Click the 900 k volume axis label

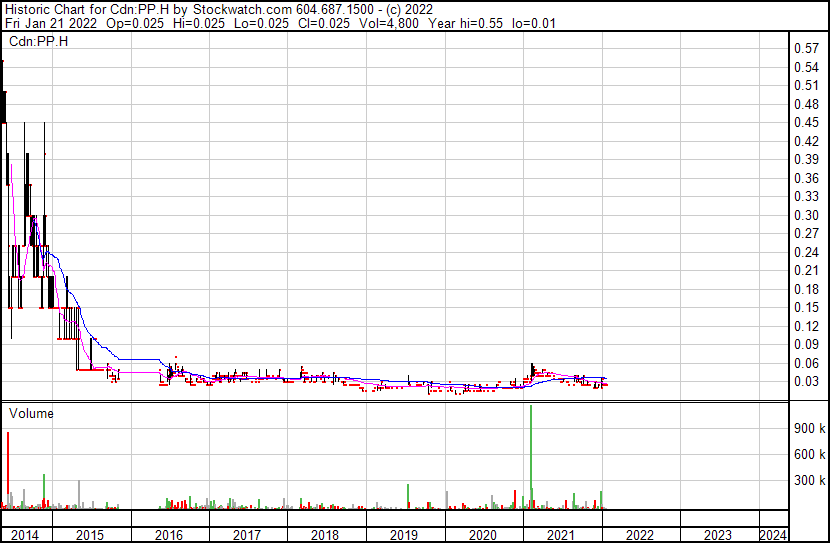pyautogui.click(x=809, y=428)
